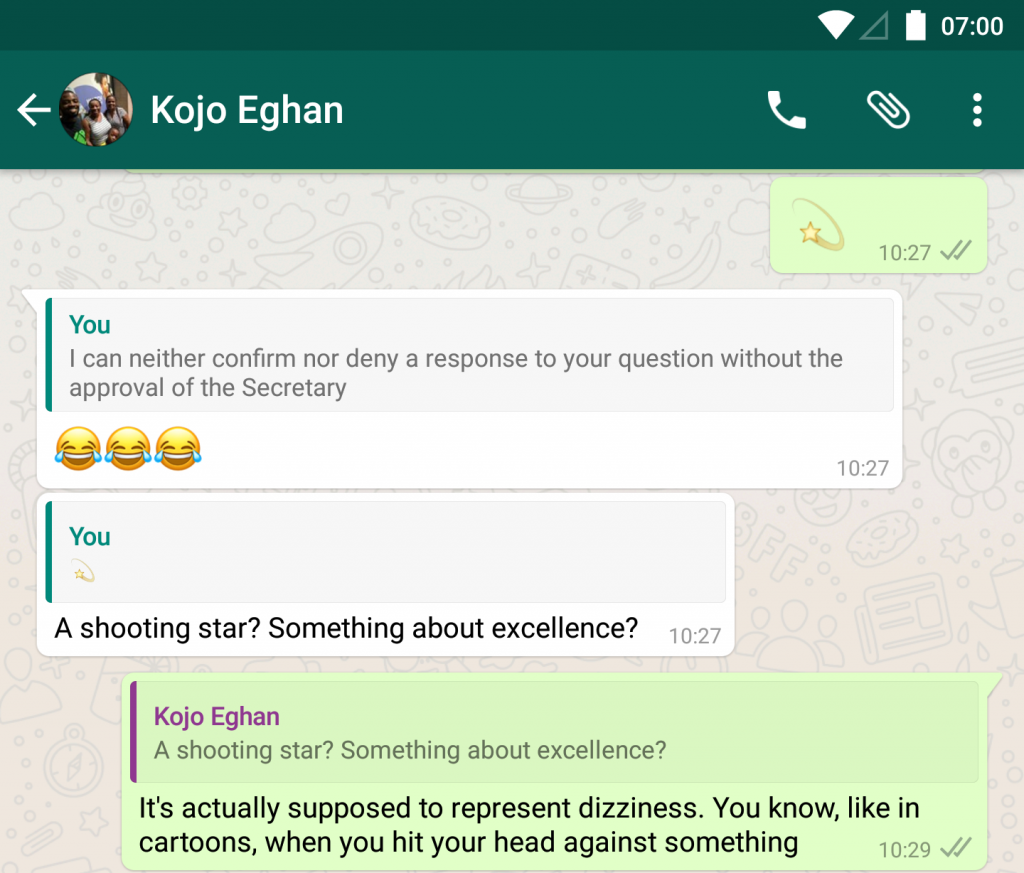Image resolution: width=1024 pixels, height=873 pixels.
Task: Tap read receipt ticks at 10:29
Action: click(x=956, y=848)
